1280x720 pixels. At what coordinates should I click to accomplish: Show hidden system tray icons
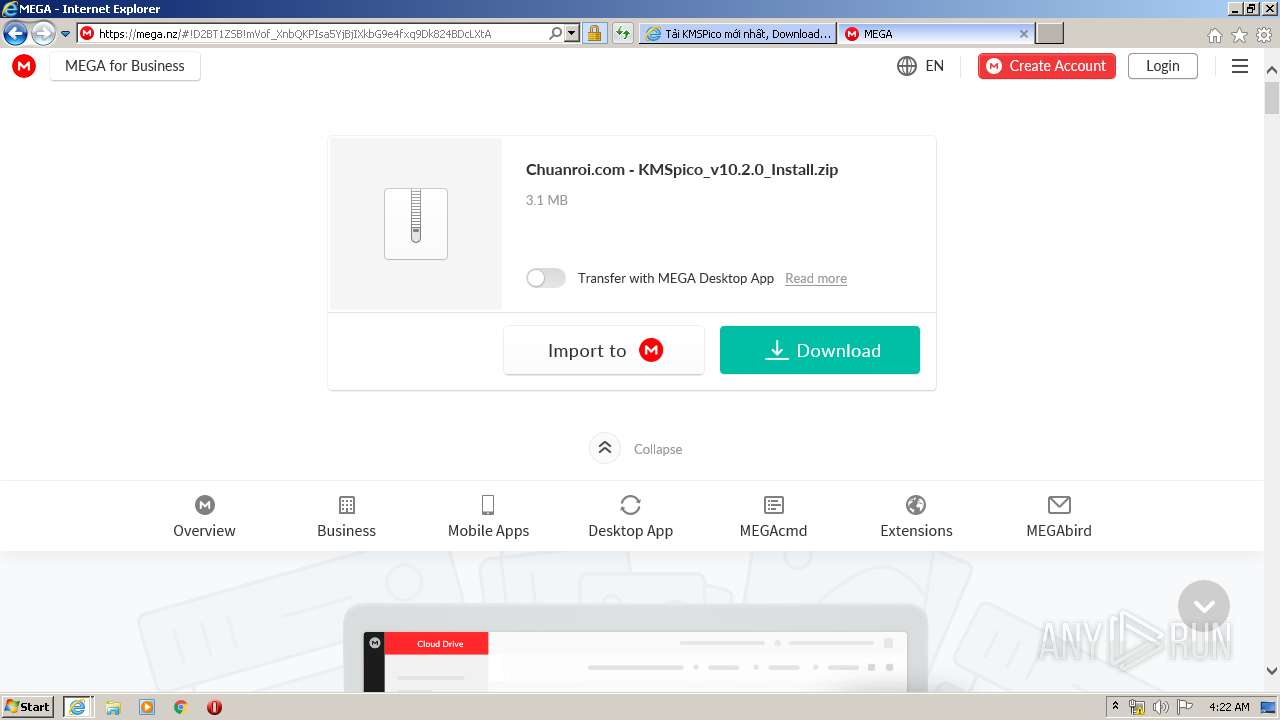(1116, 707)
